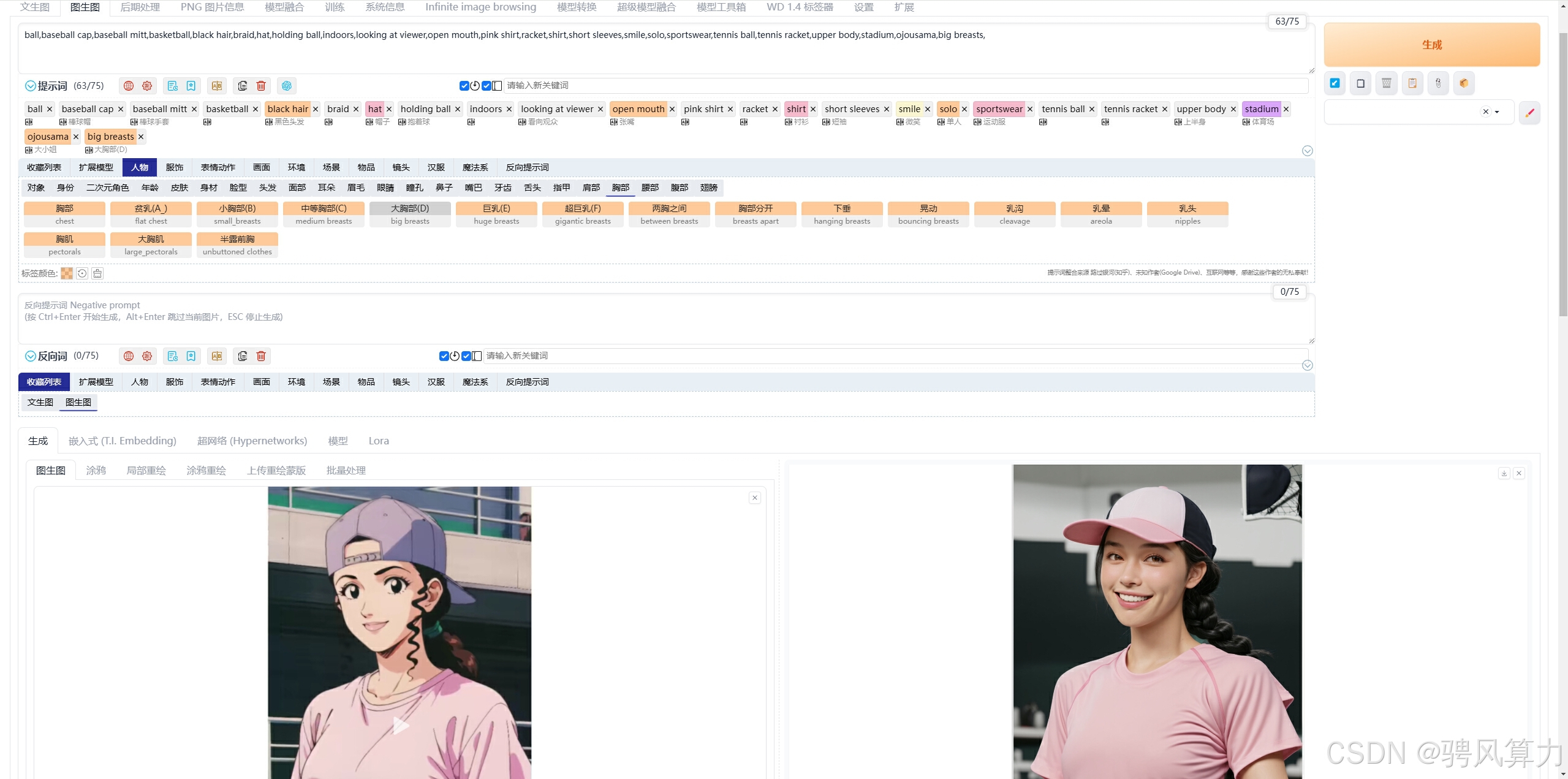Click copy icon in negative prompt toolbar
The image size is (1568, 779).
point(243,356)
